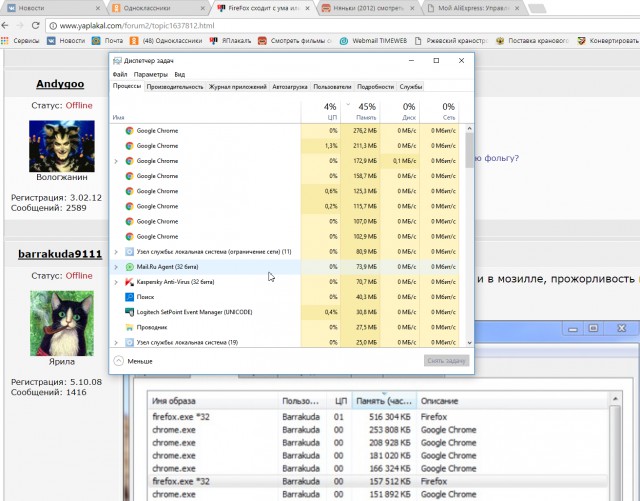Close the Одноклассники browser tab
The width and height of the screenshot is (640, 501).
coord(203,8)
